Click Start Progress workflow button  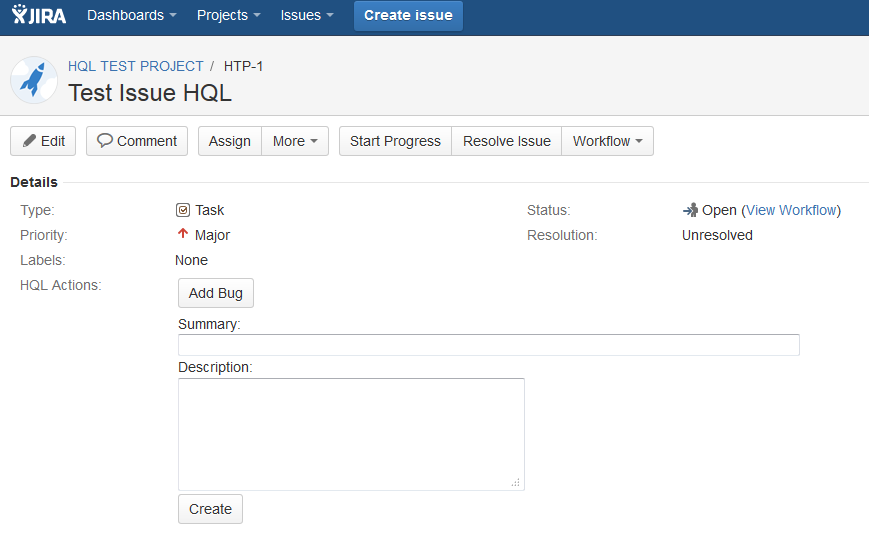point(395,141)
